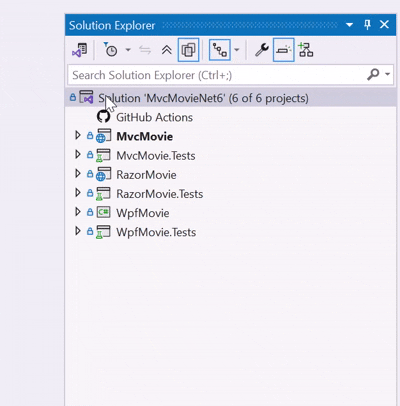Viewport: 400px width, 406px height.
Task: Toggle Preview Selected Items button
Action: coord(283,50)
